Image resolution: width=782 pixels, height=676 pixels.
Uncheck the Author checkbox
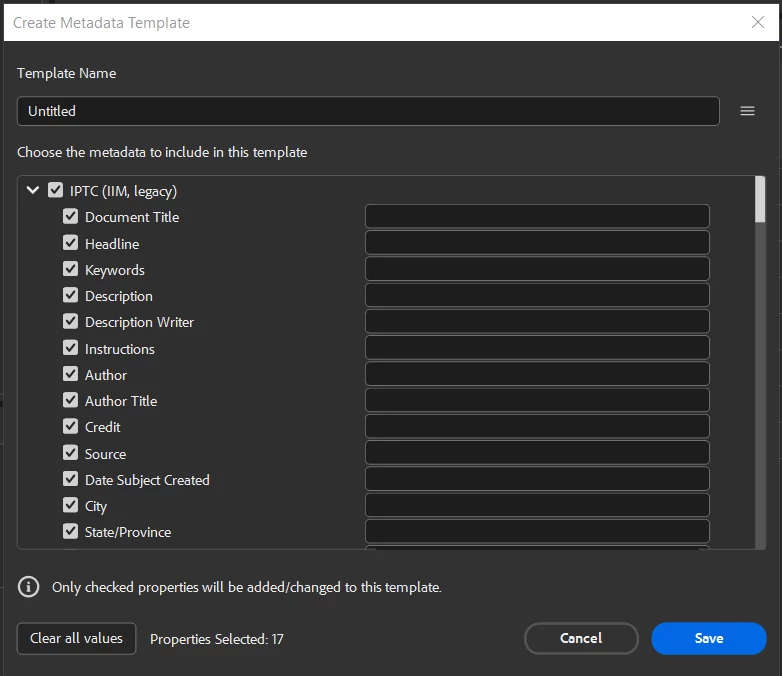tap(70, 374)
